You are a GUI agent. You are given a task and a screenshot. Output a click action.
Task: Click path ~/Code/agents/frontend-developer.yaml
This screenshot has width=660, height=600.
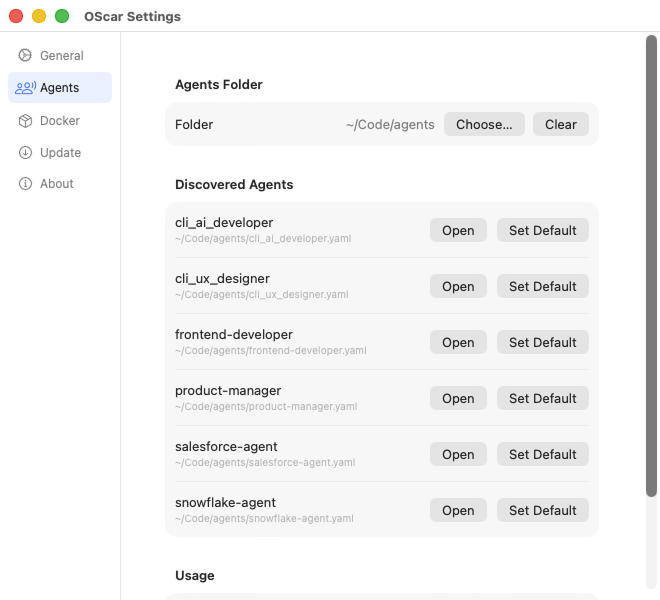pos(271,350)
